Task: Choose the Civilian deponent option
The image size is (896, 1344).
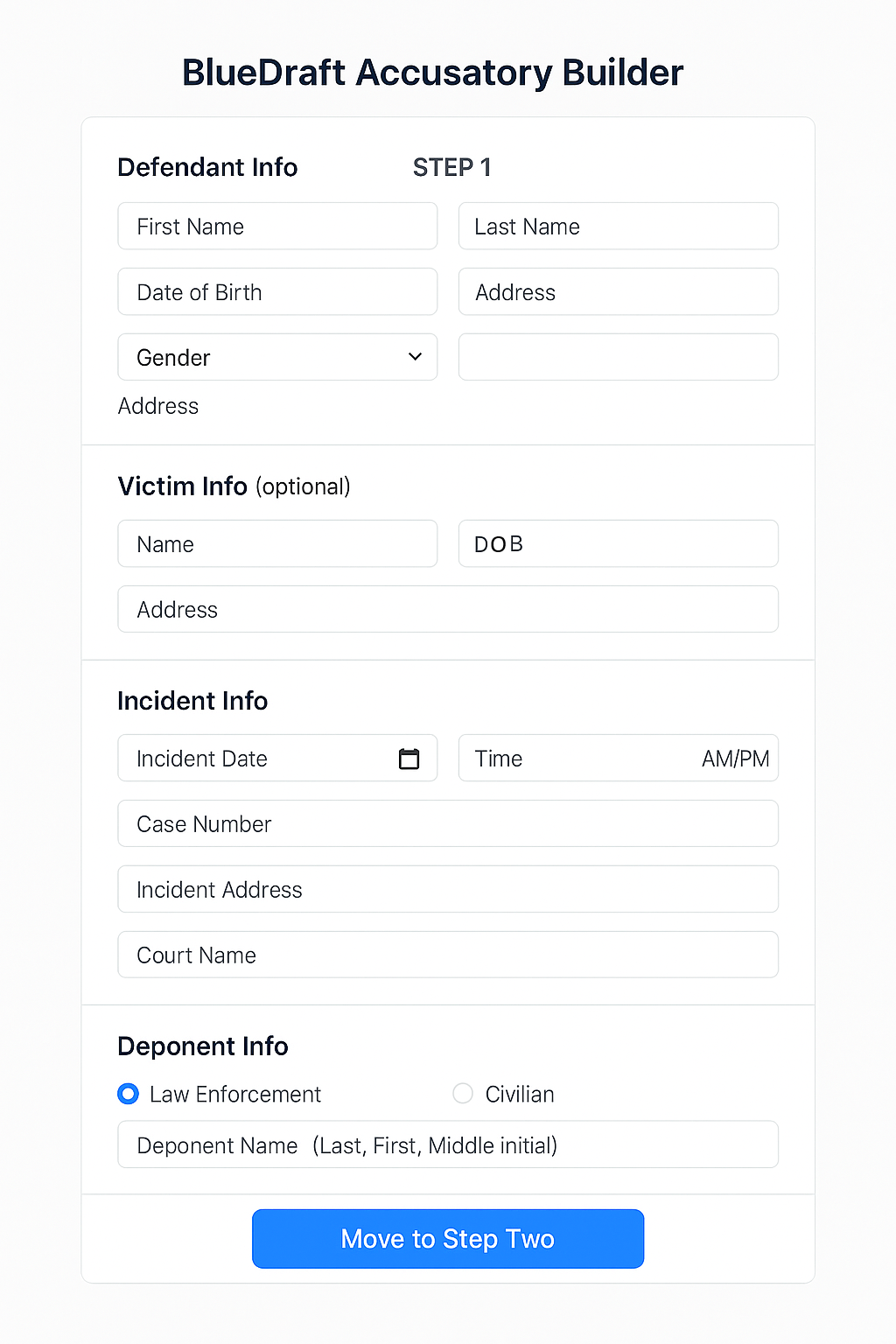Action: pos(463,1094)
